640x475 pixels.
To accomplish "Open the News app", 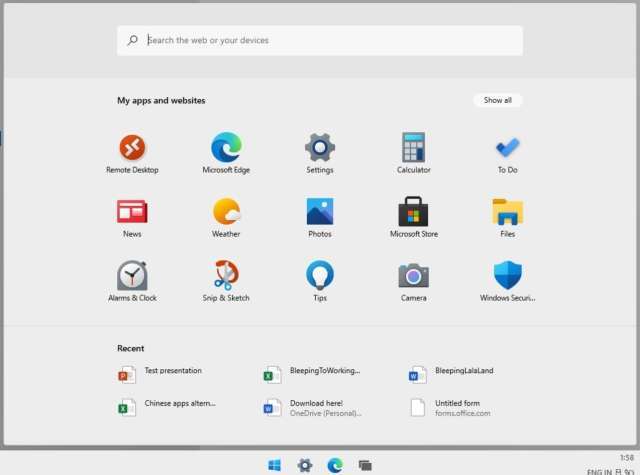I will point(132,218).
